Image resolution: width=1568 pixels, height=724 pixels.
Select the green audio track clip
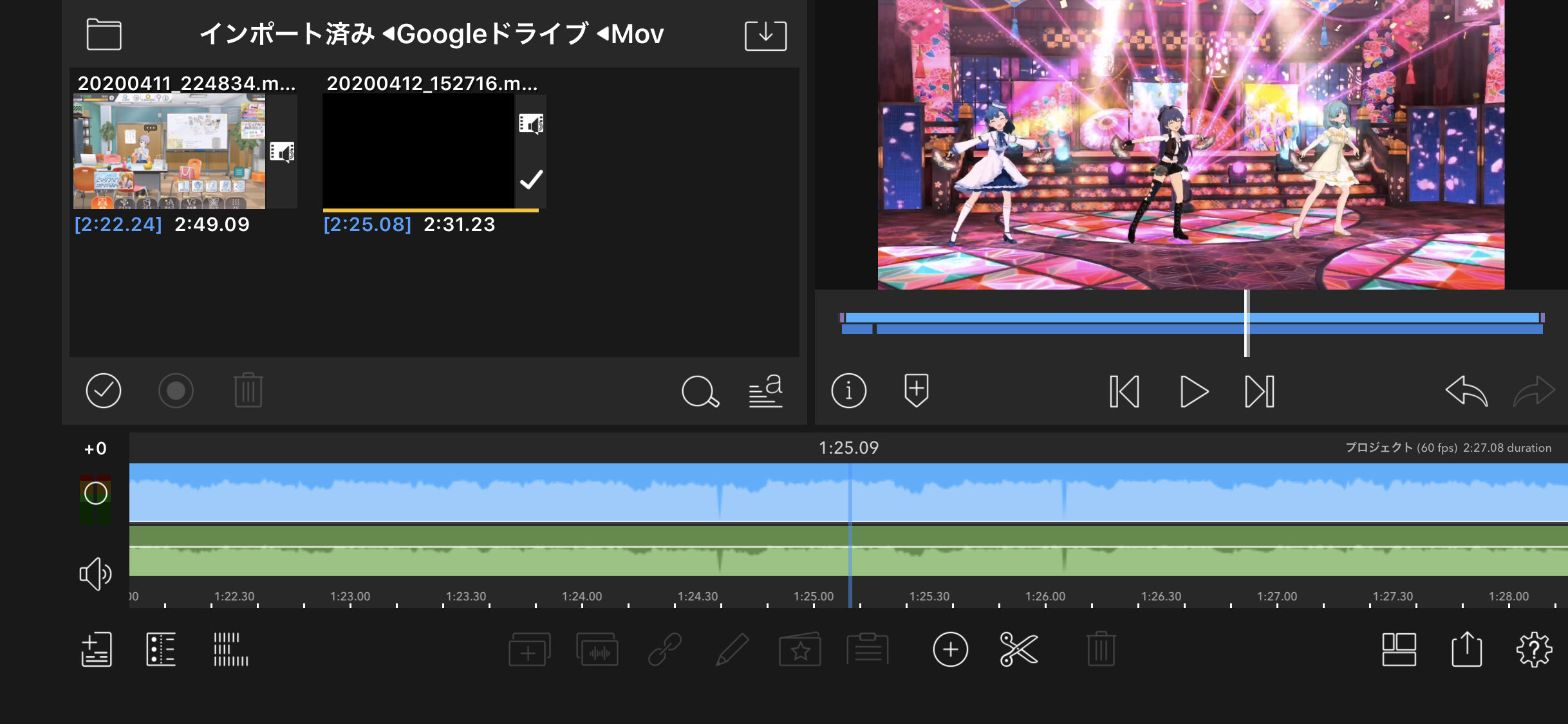tap(848, 551)
